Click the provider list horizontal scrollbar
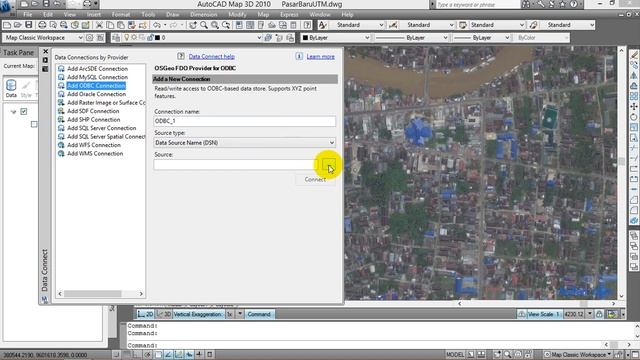The image size is (640, 360). tap(93, 294)
